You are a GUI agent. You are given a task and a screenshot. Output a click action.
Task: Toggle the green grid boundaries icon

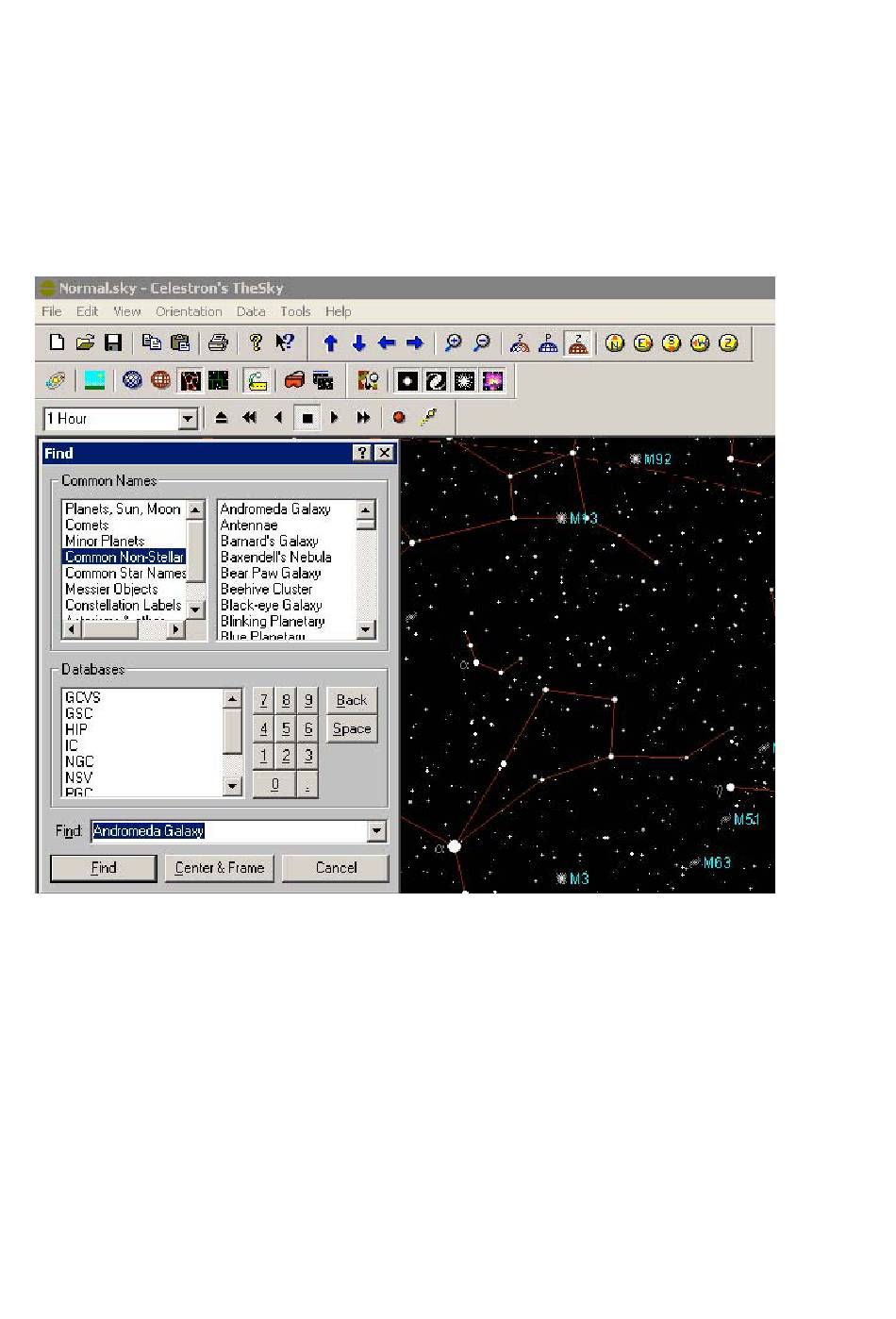pos(218,380)
